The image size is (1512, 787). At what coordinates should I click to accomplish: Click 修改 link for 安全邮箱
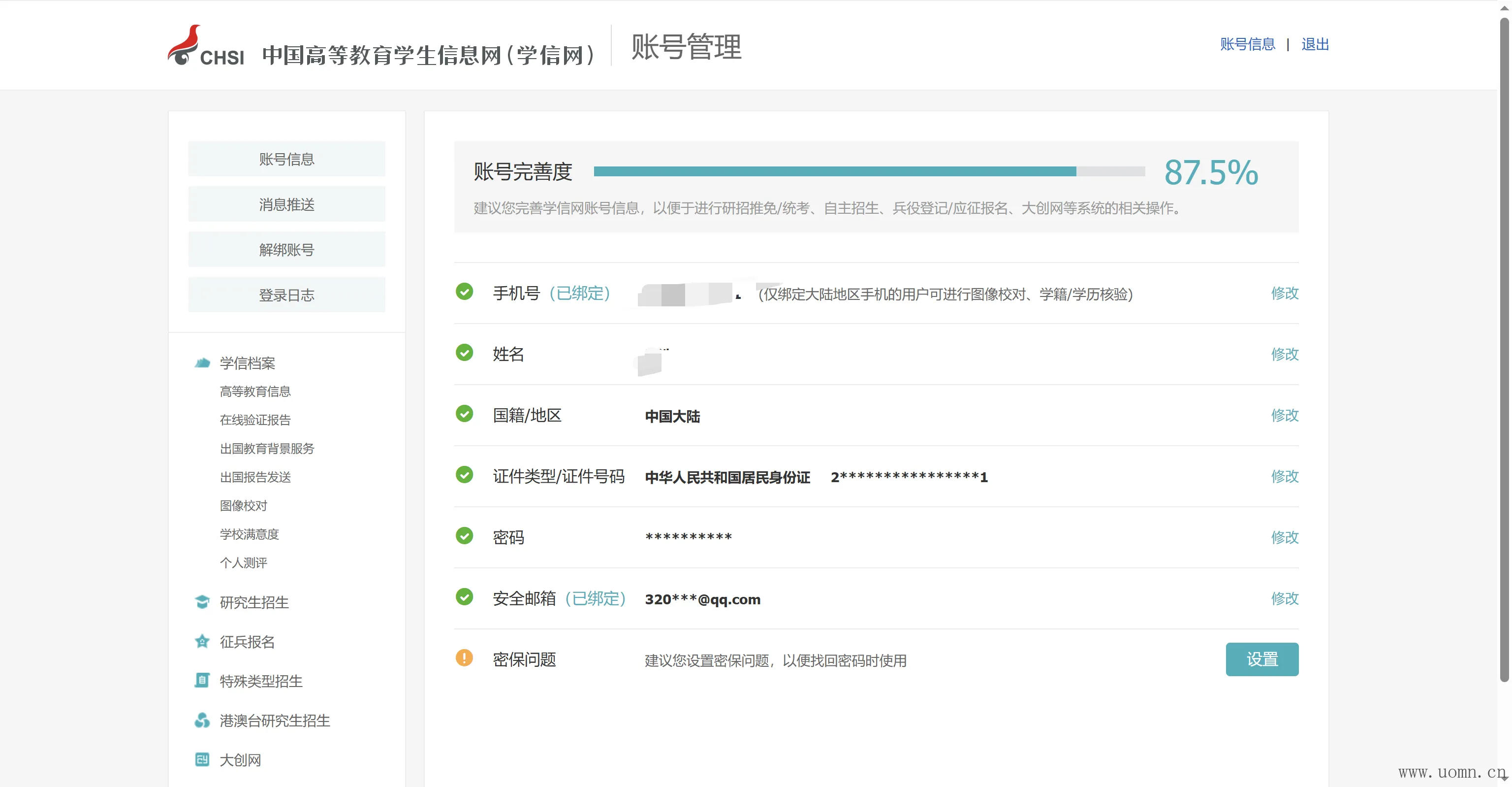click(1284, 598)
